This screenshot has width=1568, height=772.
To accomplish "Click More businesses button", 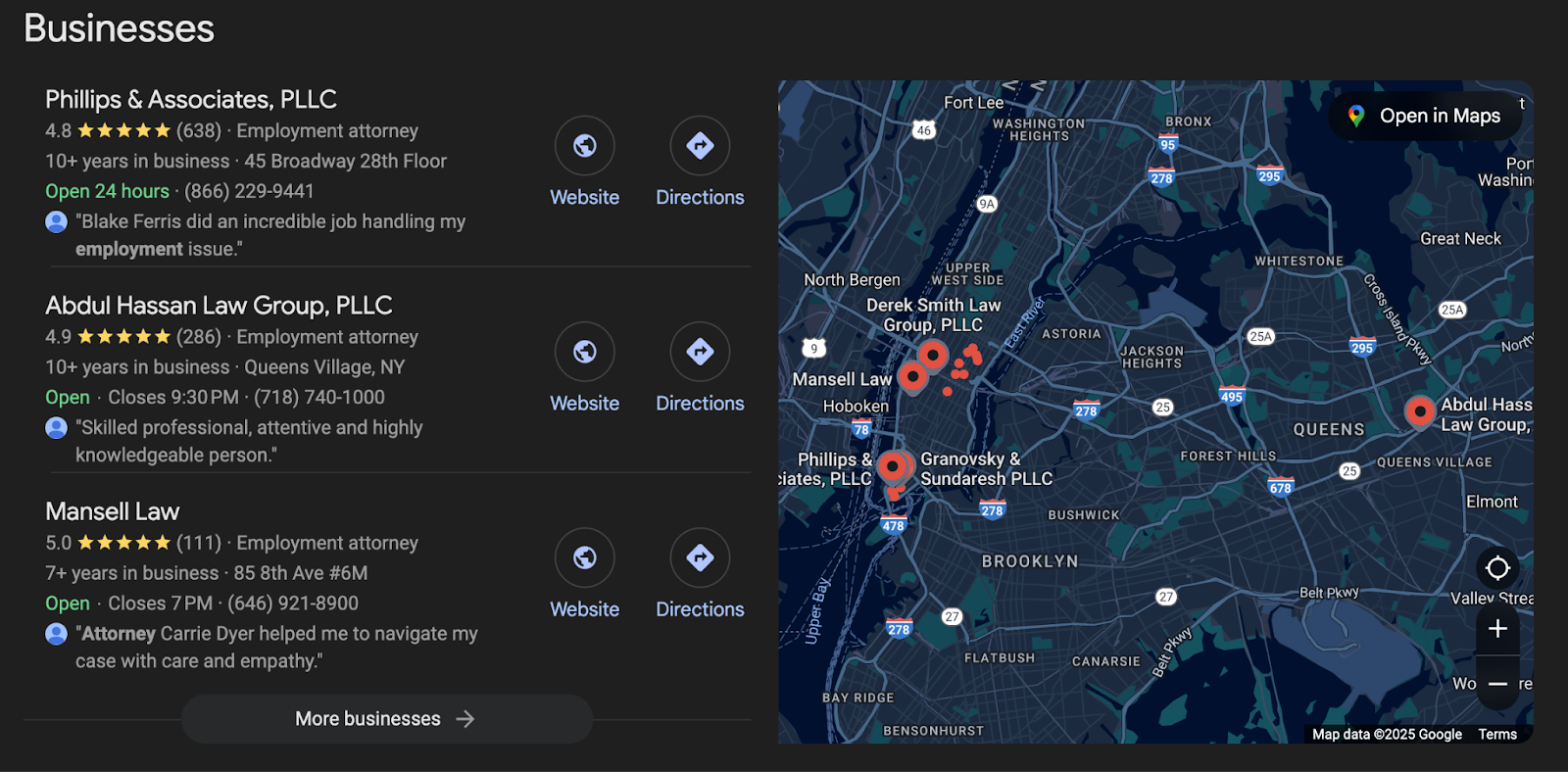I will coord(386,719).
